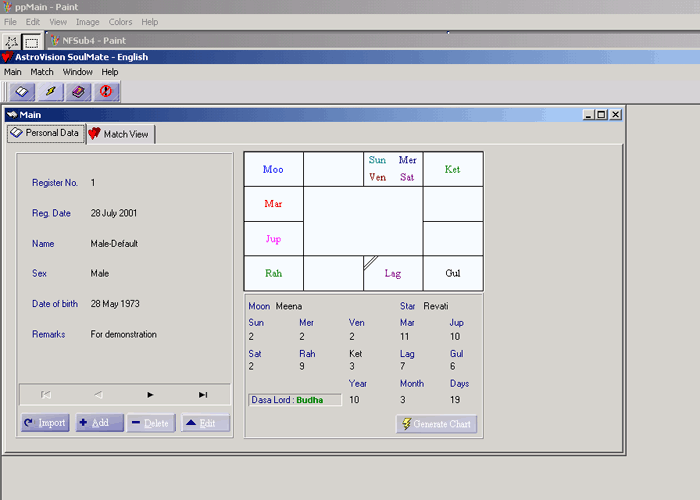
Task: Open the Colors menu in ppMain Paint
Action: tap(121, 22)
